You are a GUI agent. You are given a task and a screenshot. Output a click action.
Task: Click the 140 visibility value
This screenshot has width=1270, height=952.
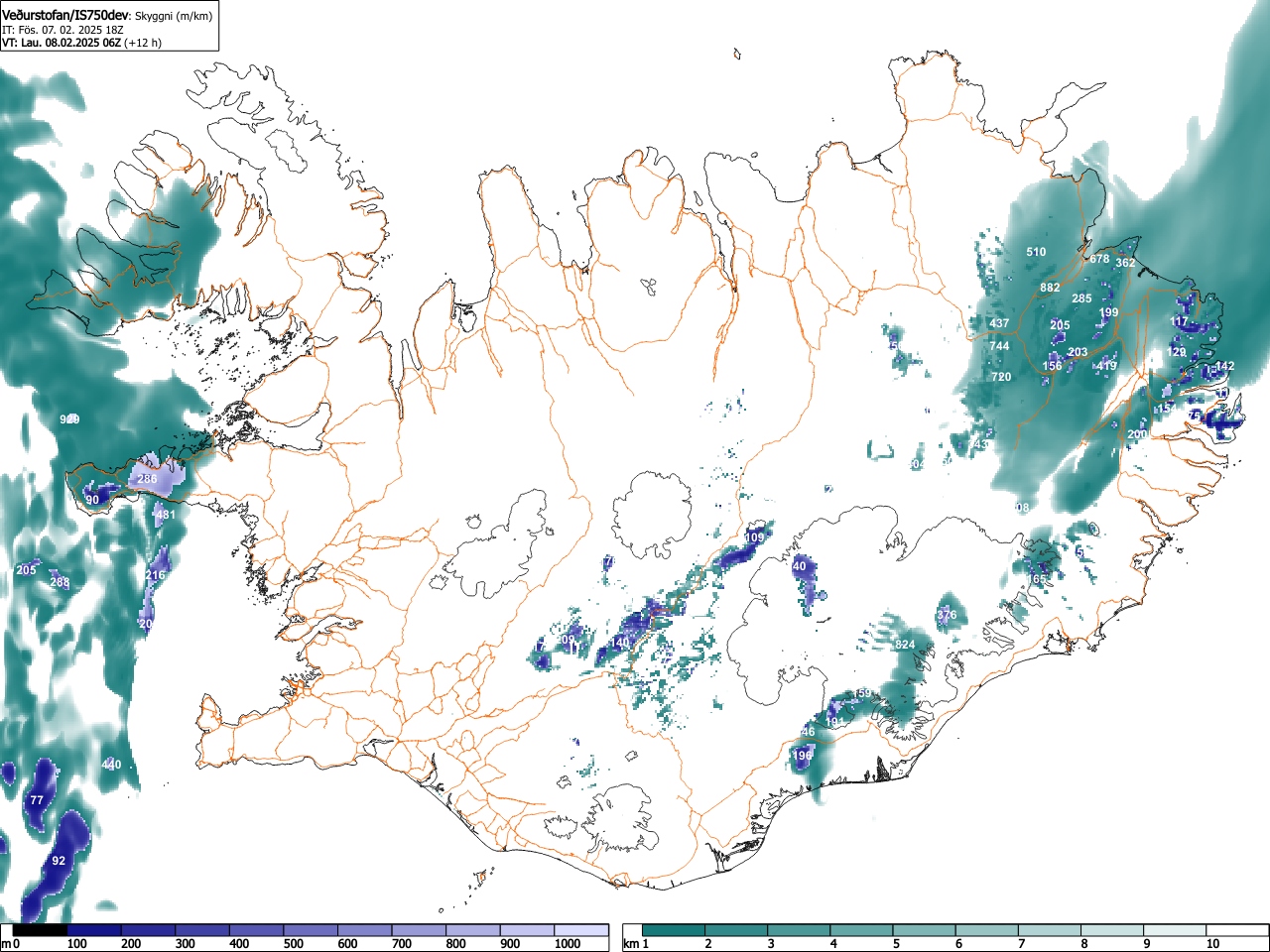(620, 643)
